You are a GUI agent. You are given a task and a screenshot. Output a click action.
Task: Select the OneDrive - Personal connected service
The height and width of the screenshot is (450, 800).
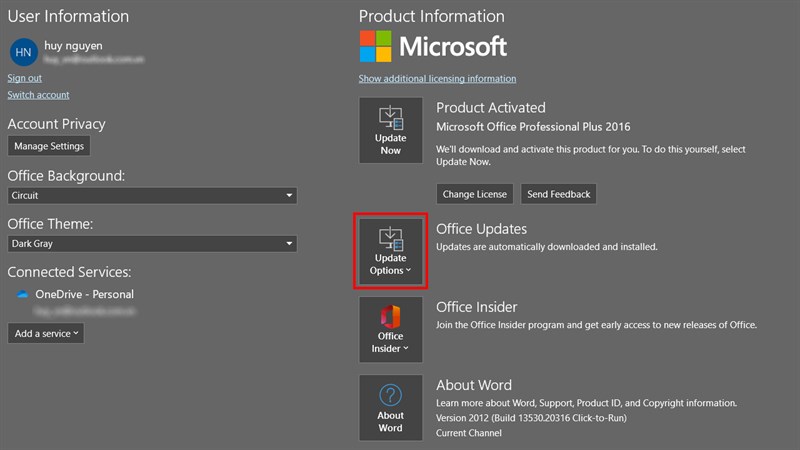pyautogui.click(x=85, y=294)
